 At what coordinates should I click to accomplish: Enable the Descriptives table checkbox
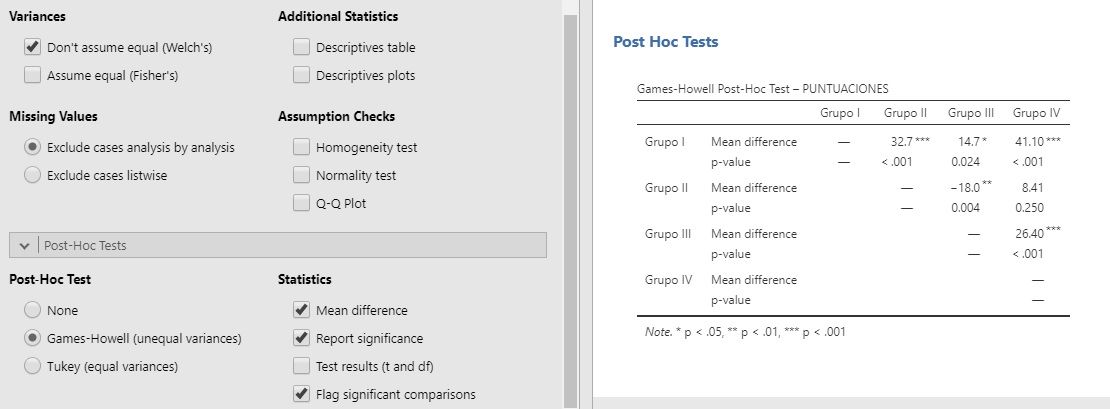point(301,47)
